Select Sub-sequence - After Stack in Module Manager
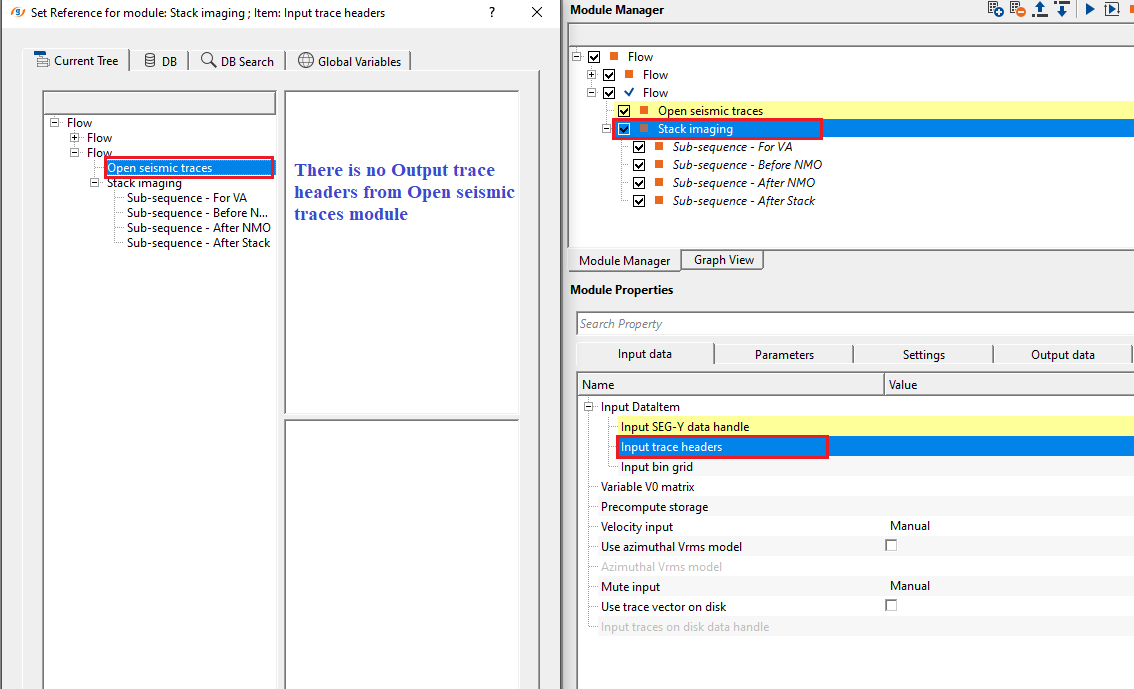The width and height of the screenshot is (1134, 689). (743, 201)
